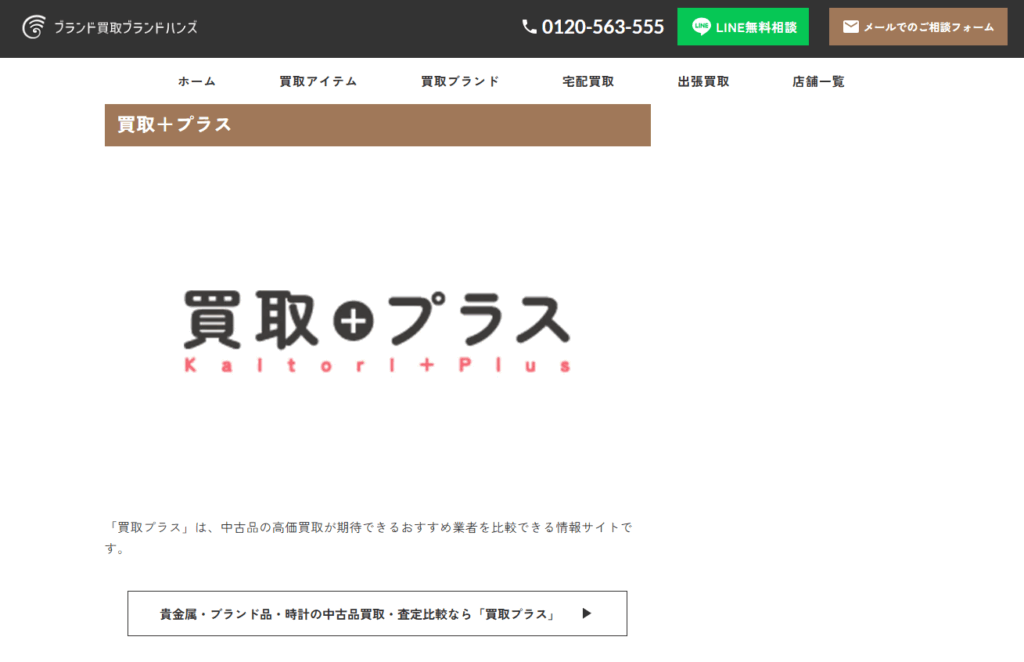
Task: Go to the ブランド買取ブランドハンズ site title
Action: tap(125, 27)
